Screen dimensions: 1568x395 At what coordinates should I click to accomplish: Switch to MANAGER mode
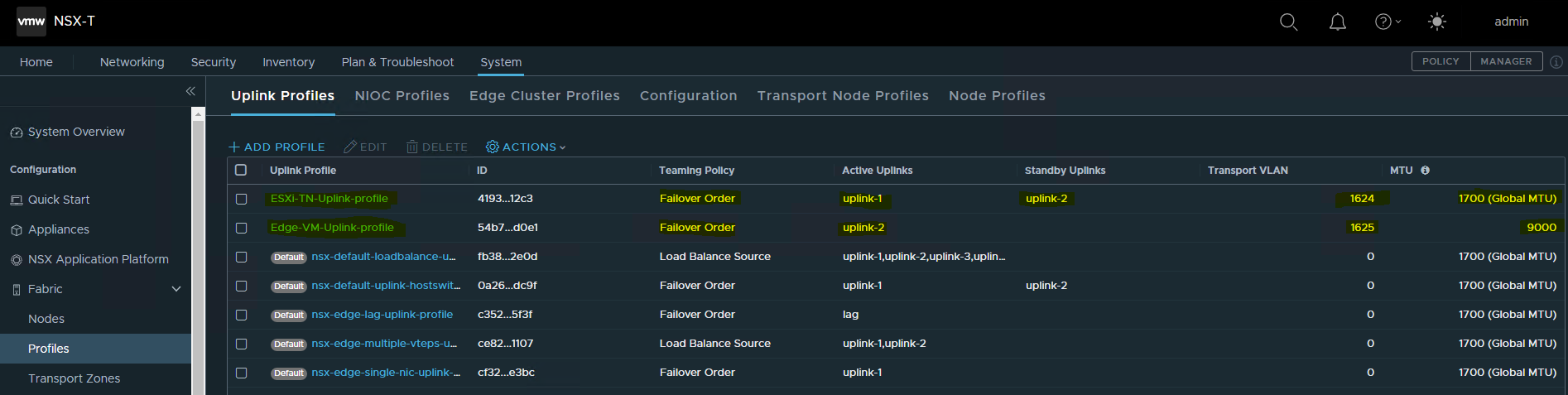[x=1506, y=61]
